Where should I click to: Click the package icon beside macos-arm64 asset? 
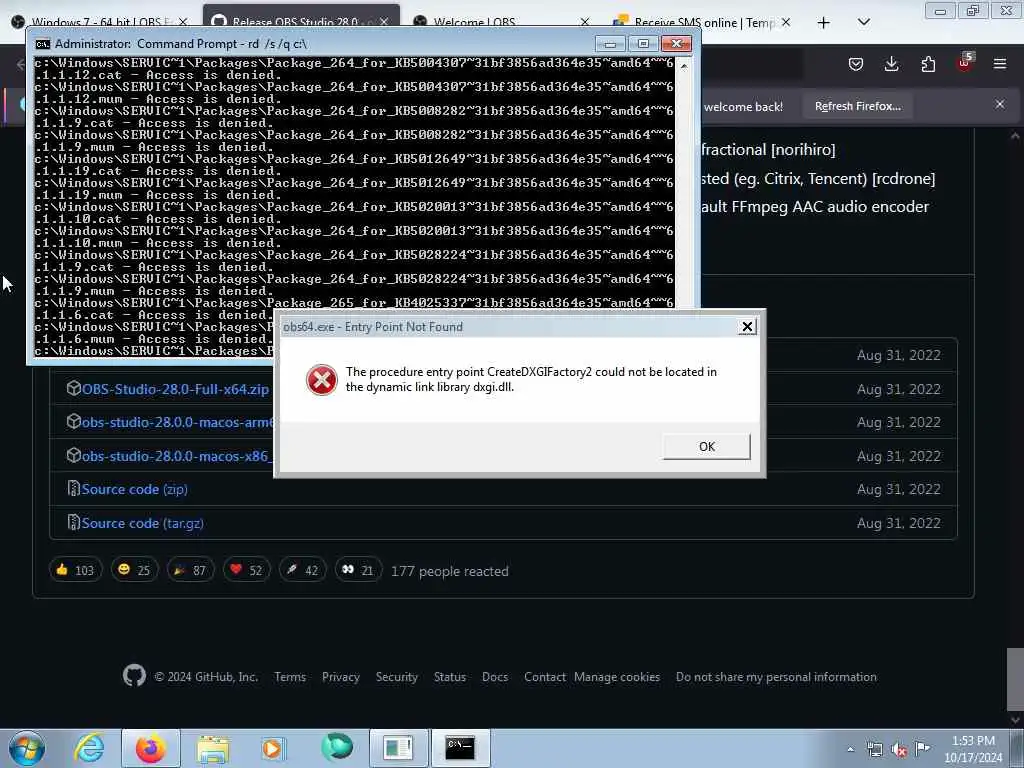74,421
